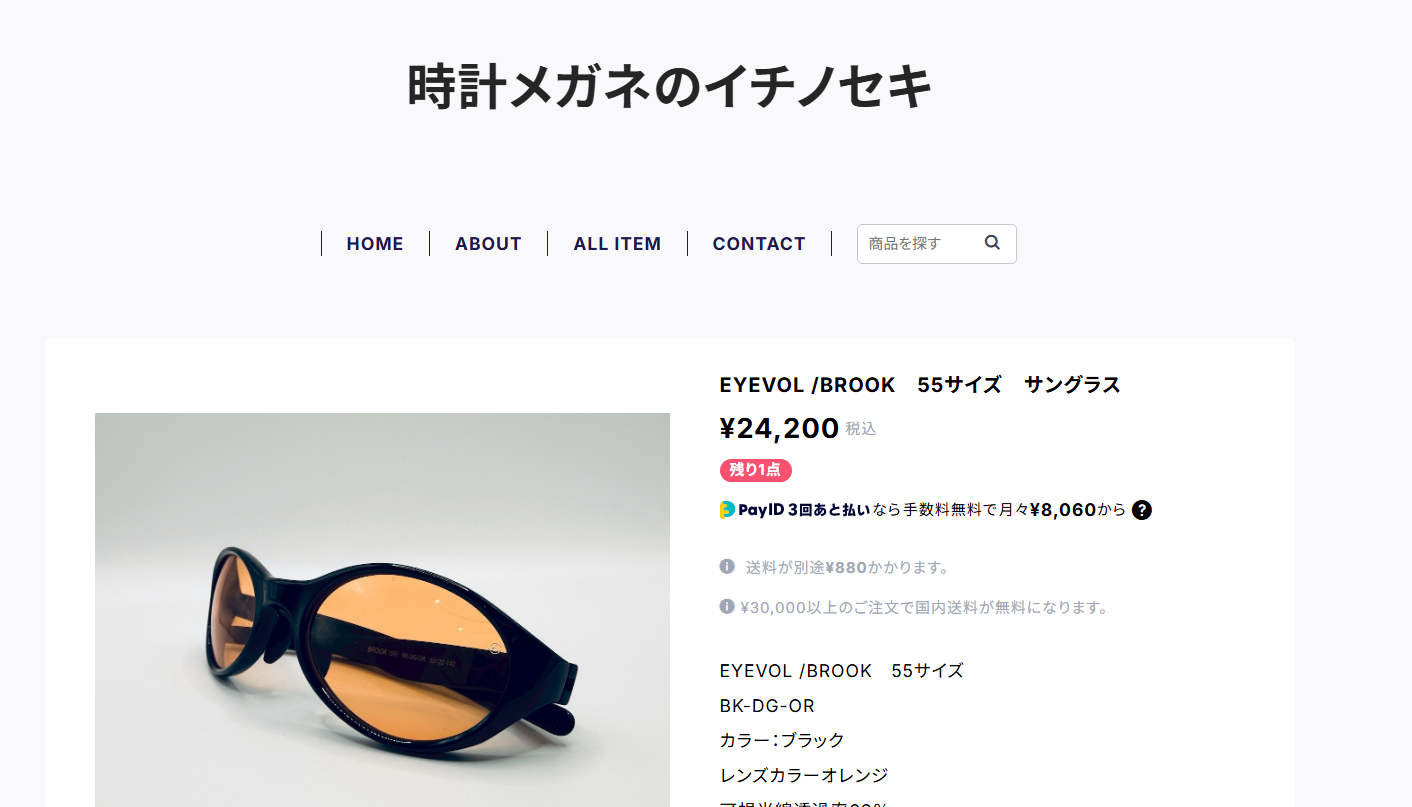
Task: Click info icon beside ¥30,000以上 free shipping notice
Action: point(727,606)
